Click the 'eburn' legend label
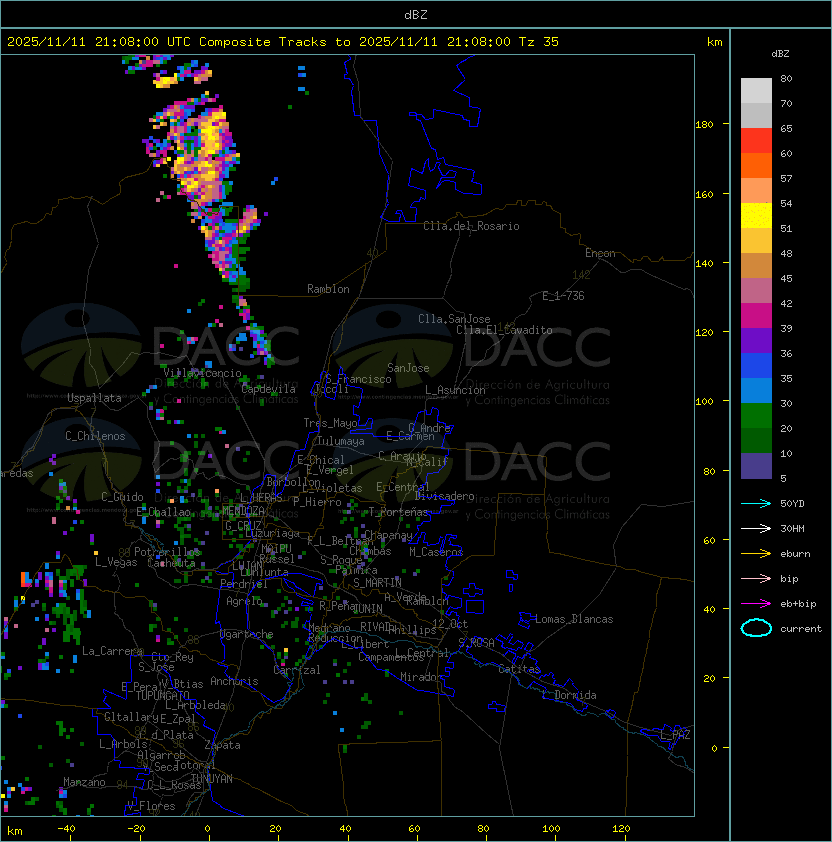Image resolution: width=832 pixels, height=842 pixels. pos(795,554)
